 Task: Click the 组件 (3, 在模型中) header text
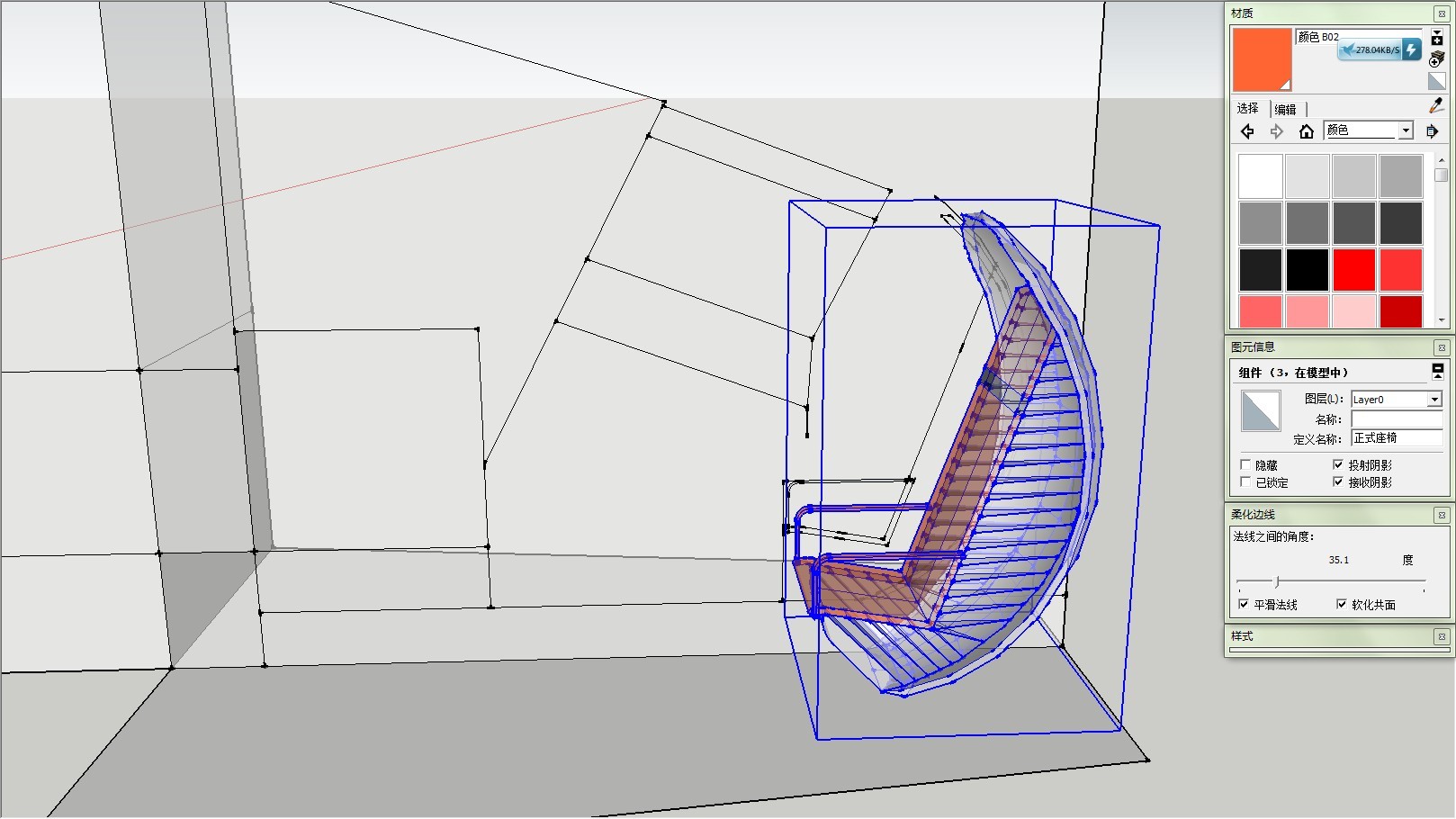[x=1293, y=373]
